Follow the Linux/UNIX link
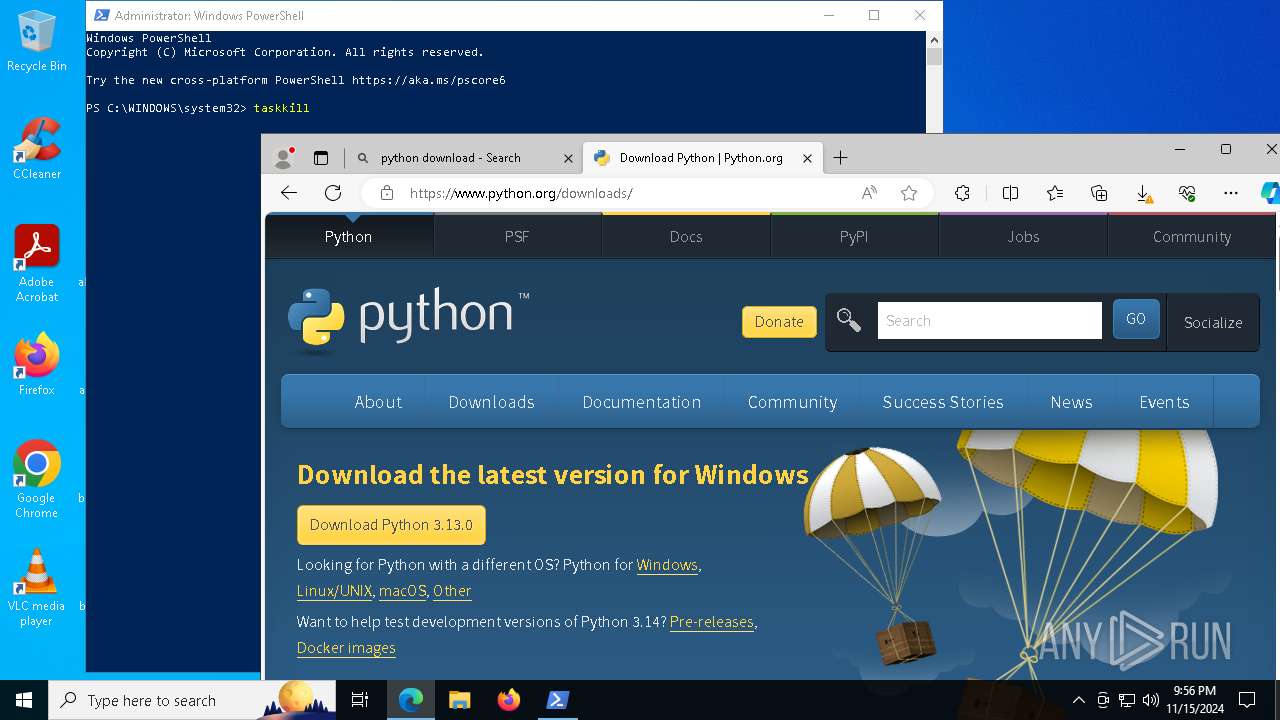The height and width of the screenshot is (720, 1280). click(334, 591)
